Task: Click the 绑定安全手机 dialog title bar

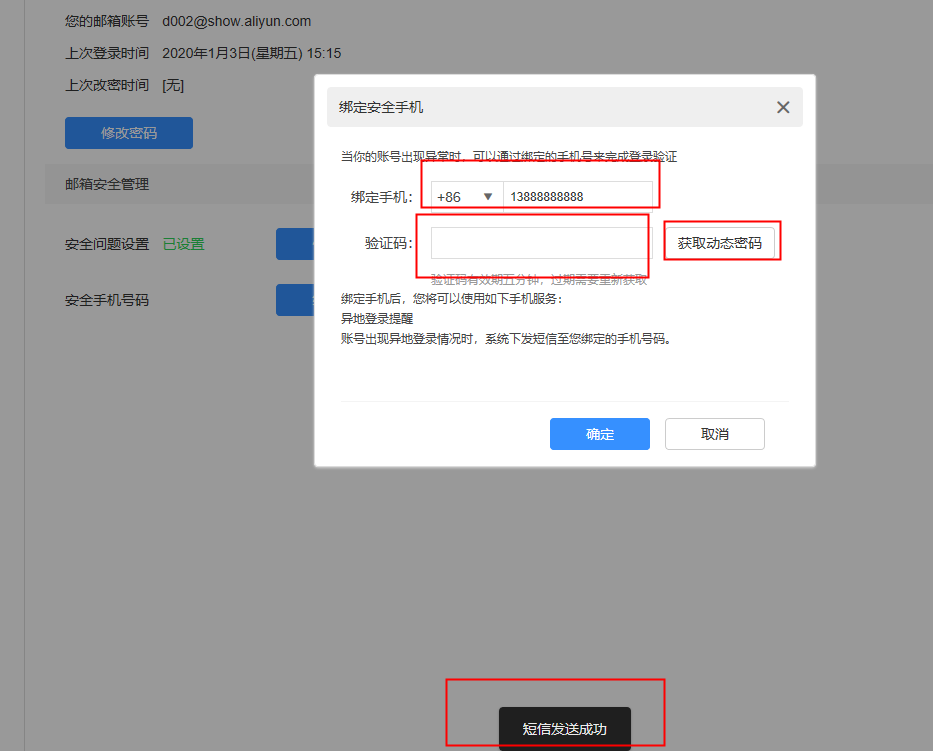Action: (550, 108)
